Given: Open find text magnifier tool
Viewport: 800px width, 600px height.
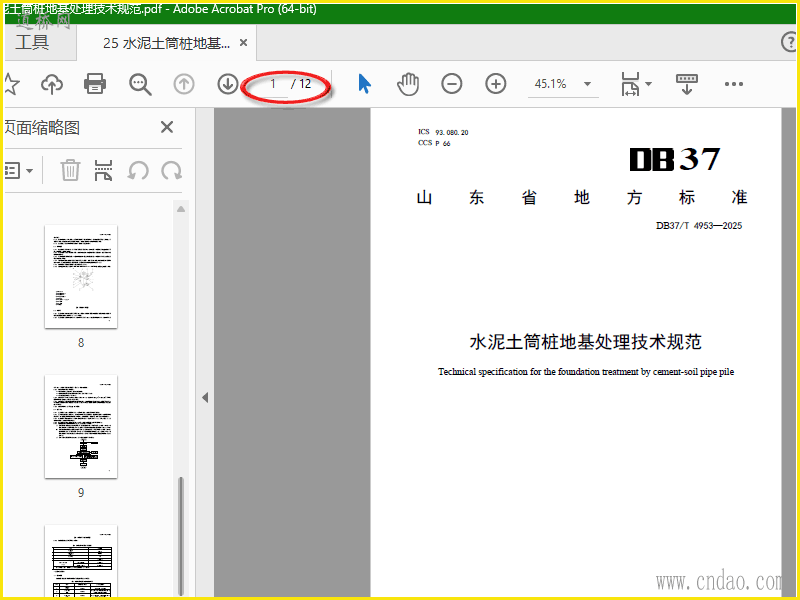Looking at the screenshot, I should click(140, 84).
